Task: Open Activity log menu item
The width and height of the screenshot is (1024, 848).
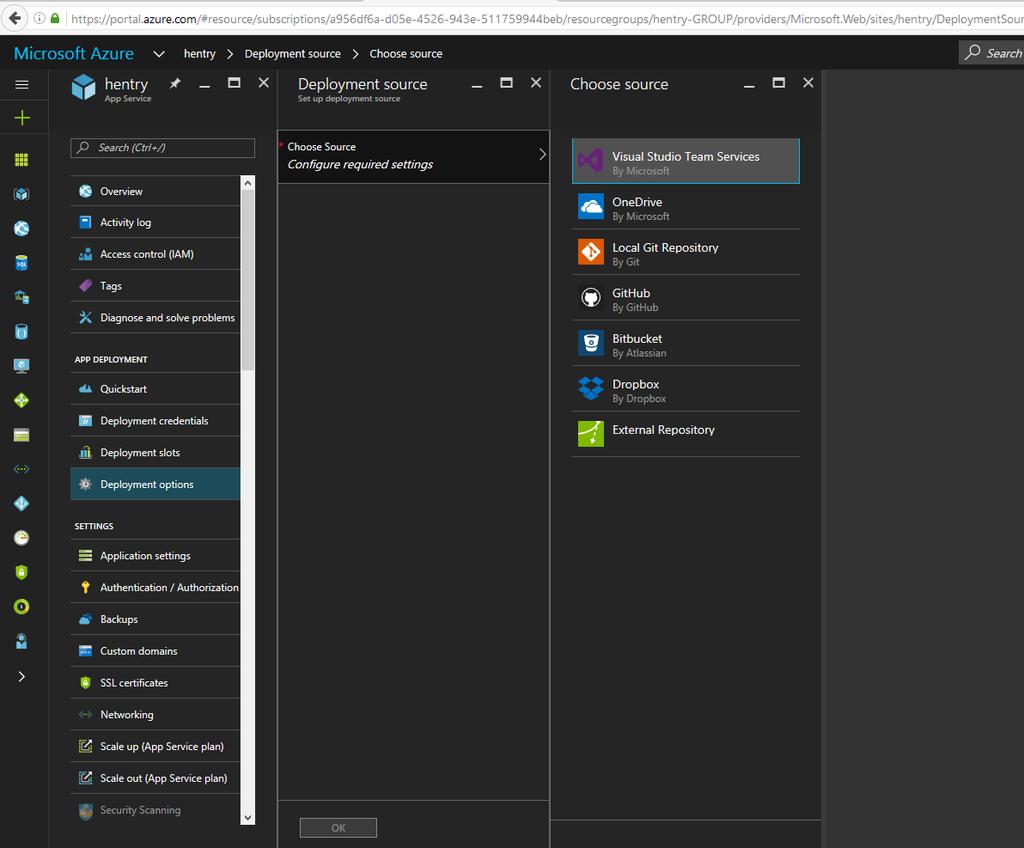Action: tap(155, 222)
